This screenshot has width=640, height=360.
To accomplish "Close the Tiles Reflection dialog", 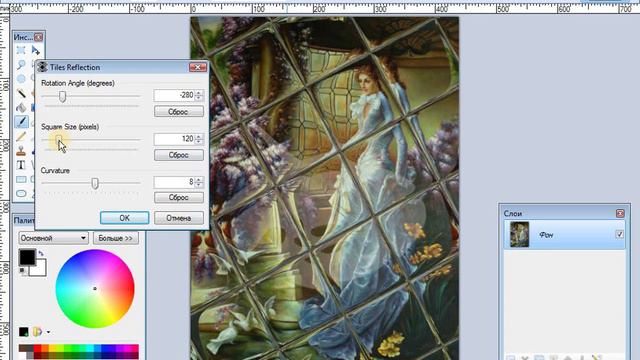I will 198,67.
